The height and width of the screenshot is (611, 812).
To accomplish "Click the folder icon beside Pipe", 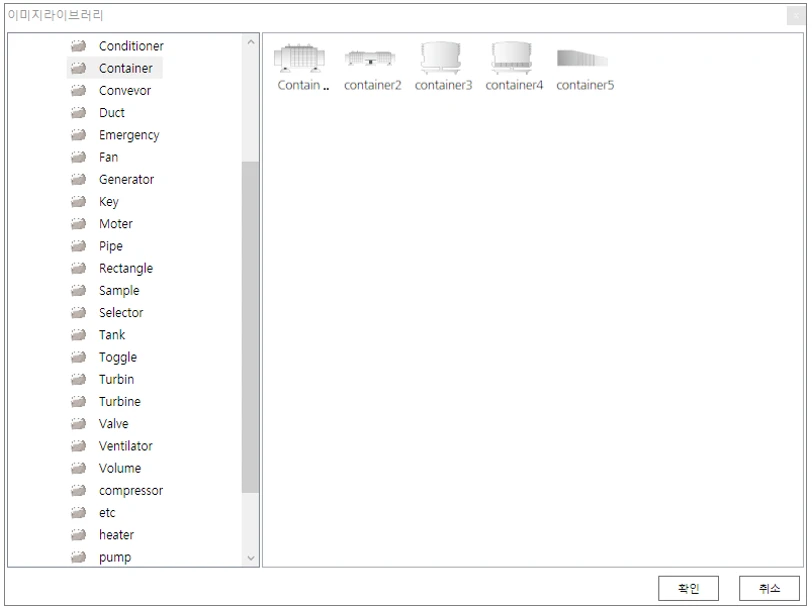I will click(78, 246).
